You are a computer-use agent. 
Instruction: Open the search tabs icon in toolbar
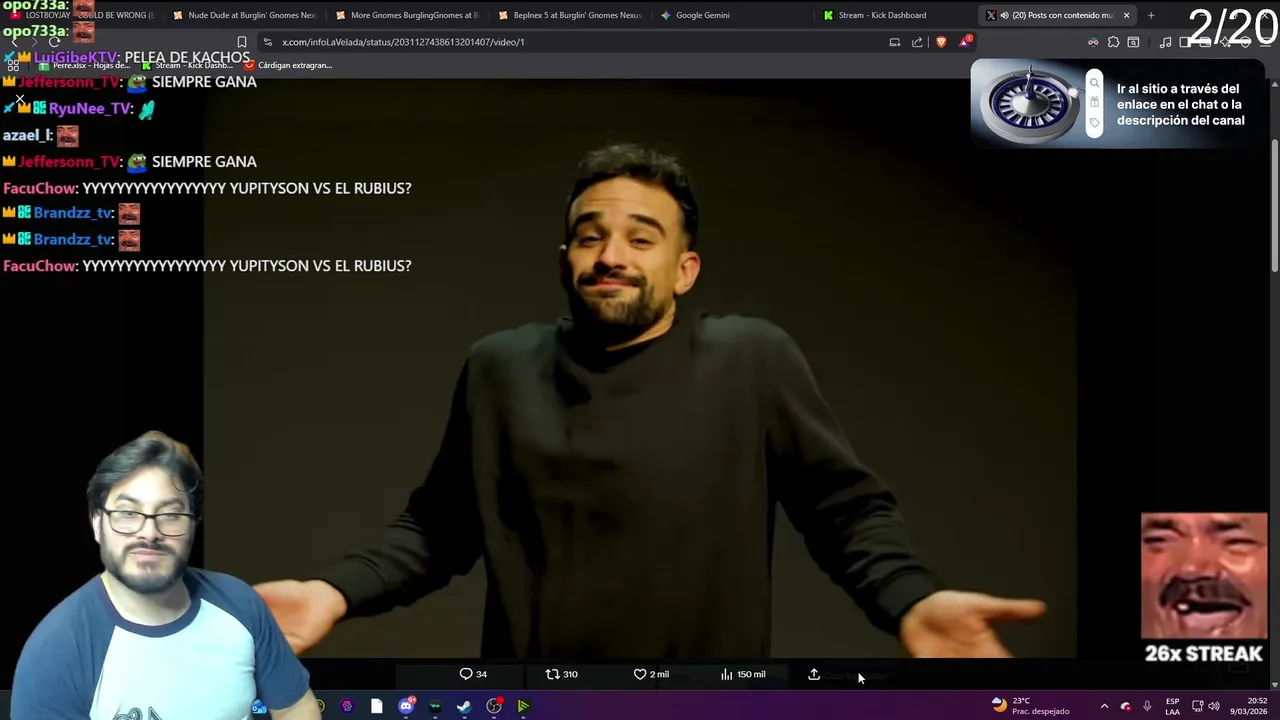coord(1133,42)
